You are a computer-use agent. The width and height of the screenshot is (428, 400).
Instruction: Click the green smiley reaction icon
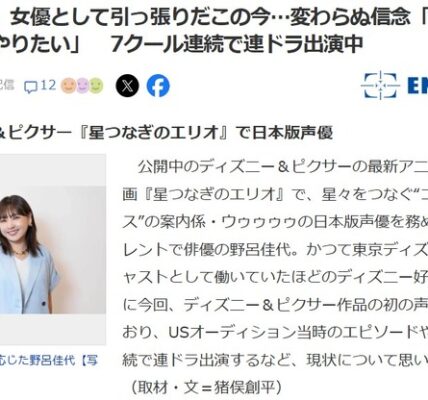(x=96, y=86)
